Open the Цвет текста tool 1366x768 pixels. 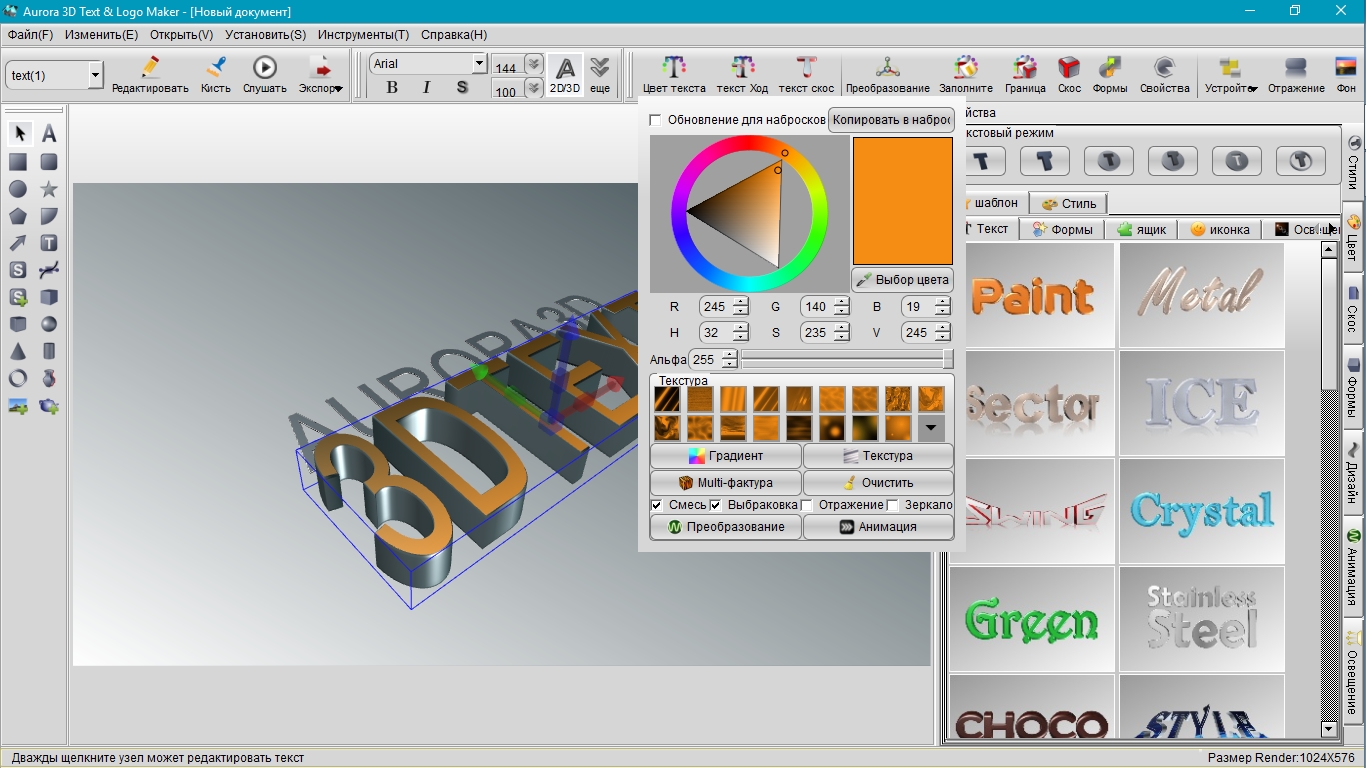(674, 69)
